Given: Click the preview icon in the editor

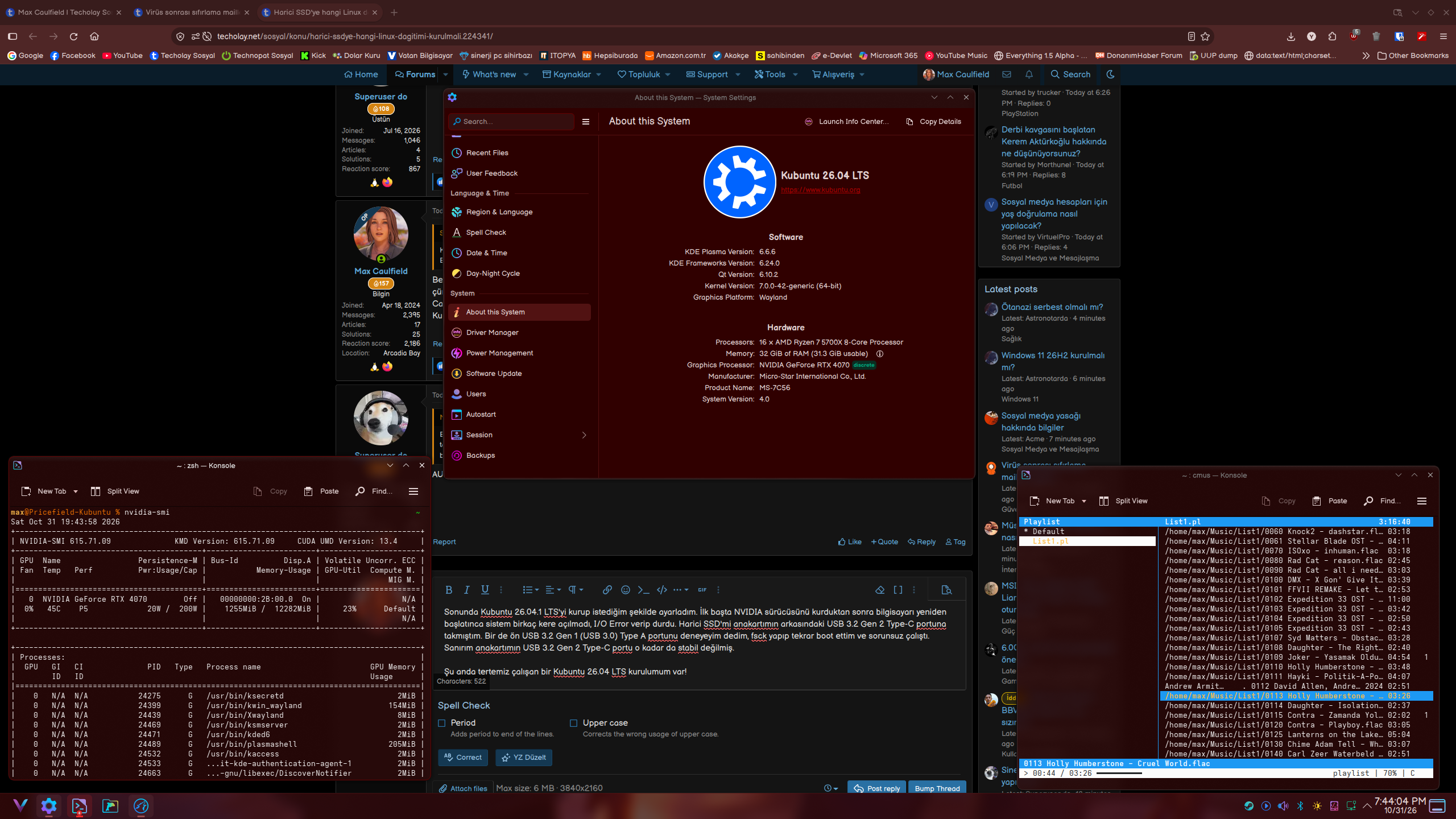Looking at the screenshot, I should 946,590.
